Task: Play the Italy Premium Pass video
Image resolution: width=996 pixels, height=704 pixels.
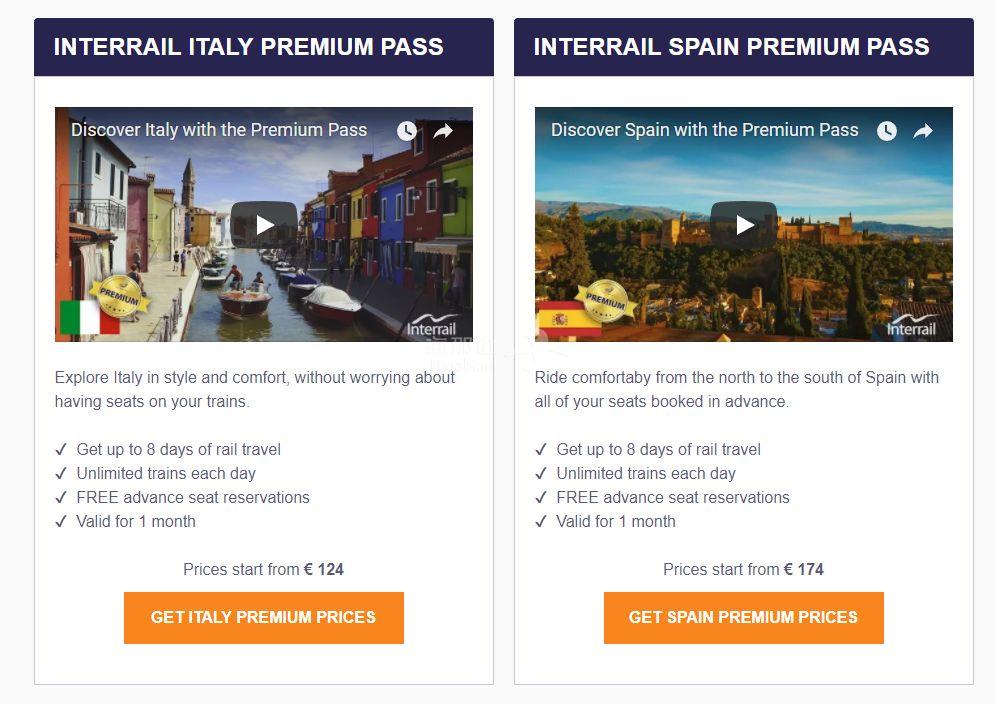Action: point(264,224)
